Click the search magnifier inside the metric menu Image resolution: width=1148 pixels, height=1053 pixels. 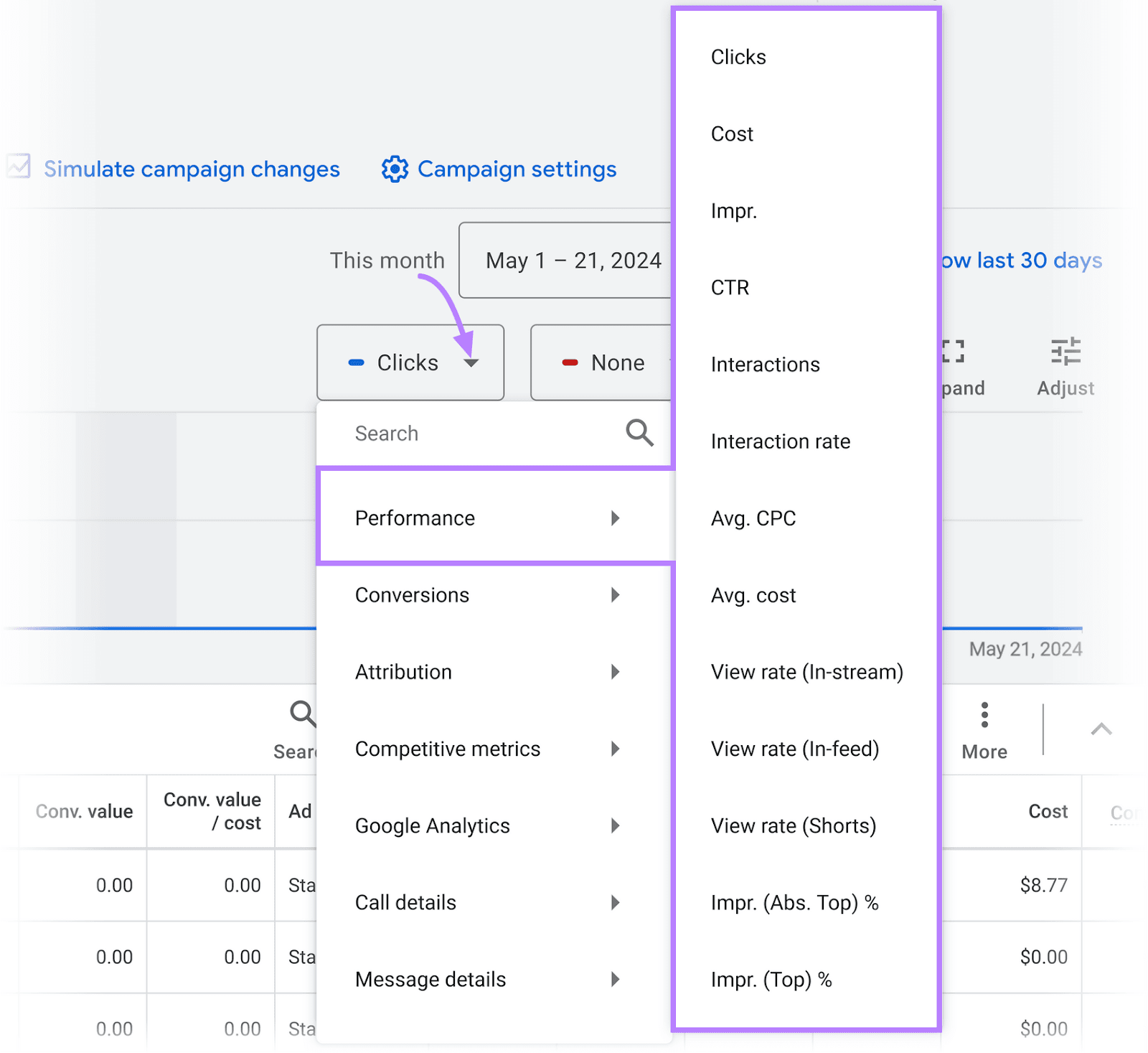[639, 433]
